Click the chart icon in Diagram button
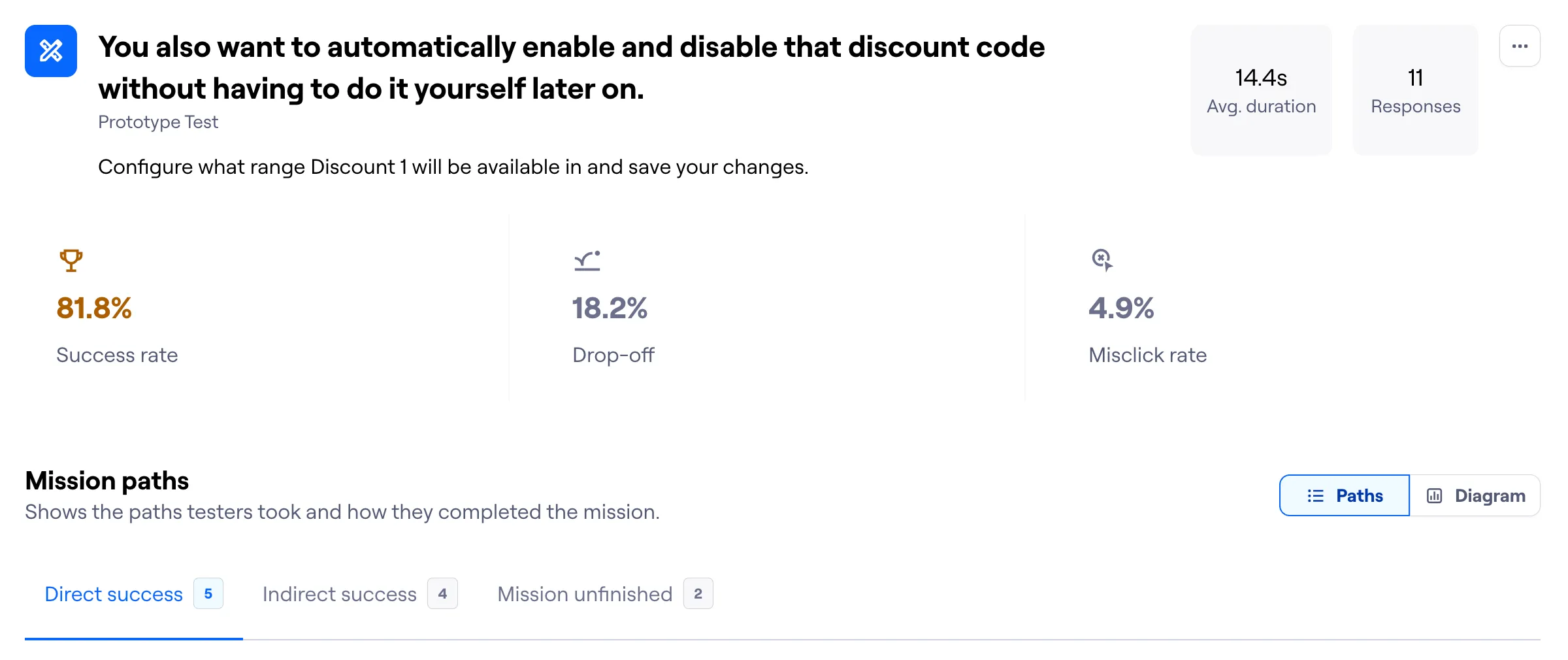Image resolution: width=1568 pixels, height=660 pixels. point(1435,496)
